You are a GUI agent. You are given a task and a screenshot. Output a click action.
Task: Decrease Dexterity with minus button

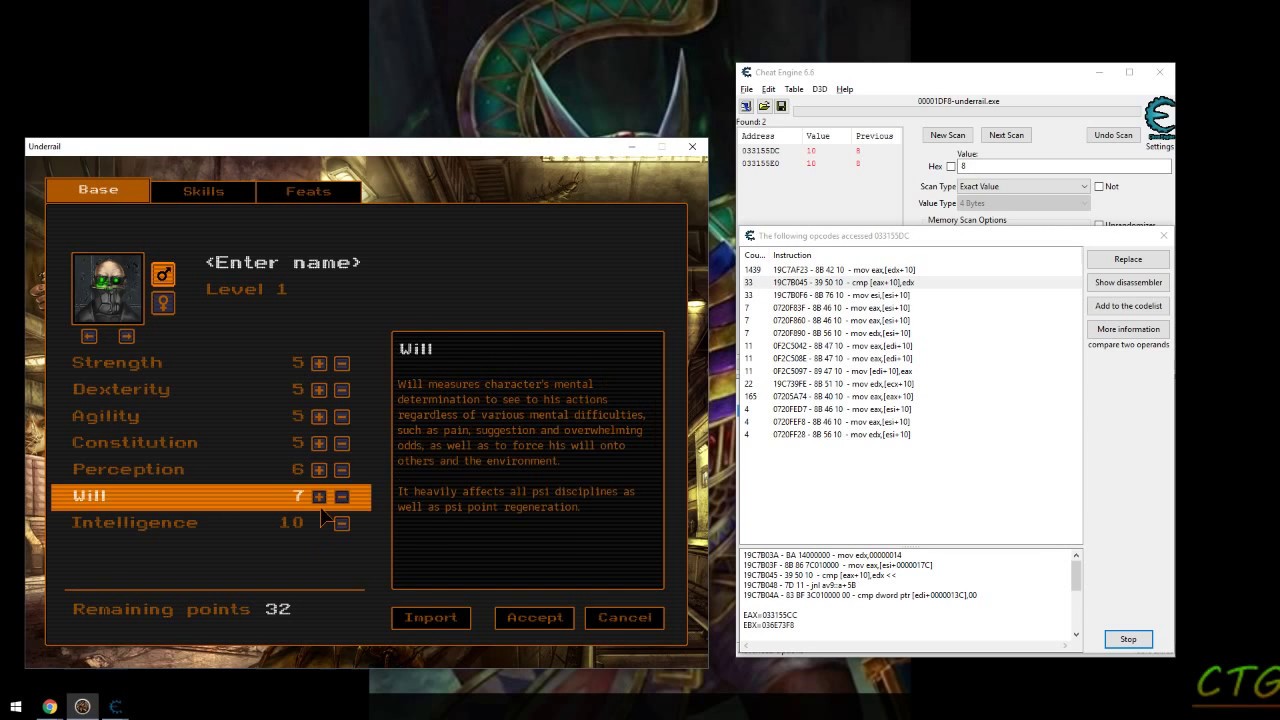(x=342, y=390)
